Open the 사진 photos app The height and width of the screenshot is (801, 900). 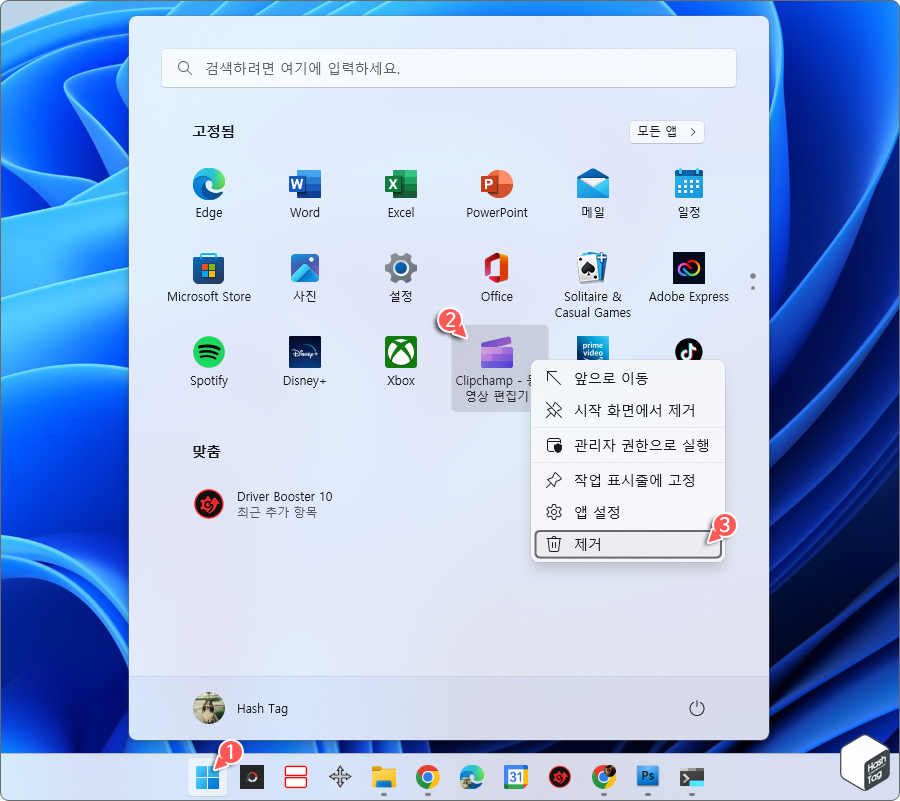tap(304, 268)
